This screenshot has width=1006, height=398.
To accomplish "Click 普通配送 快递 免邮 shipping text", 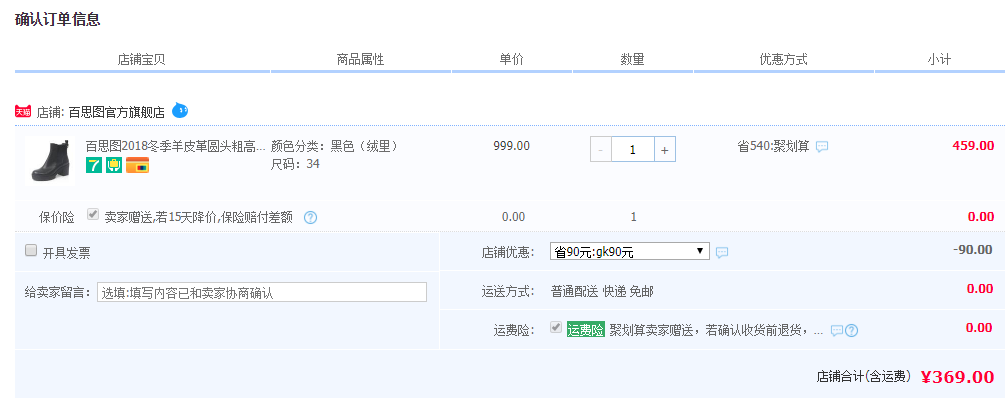I will tap(602, 291).
